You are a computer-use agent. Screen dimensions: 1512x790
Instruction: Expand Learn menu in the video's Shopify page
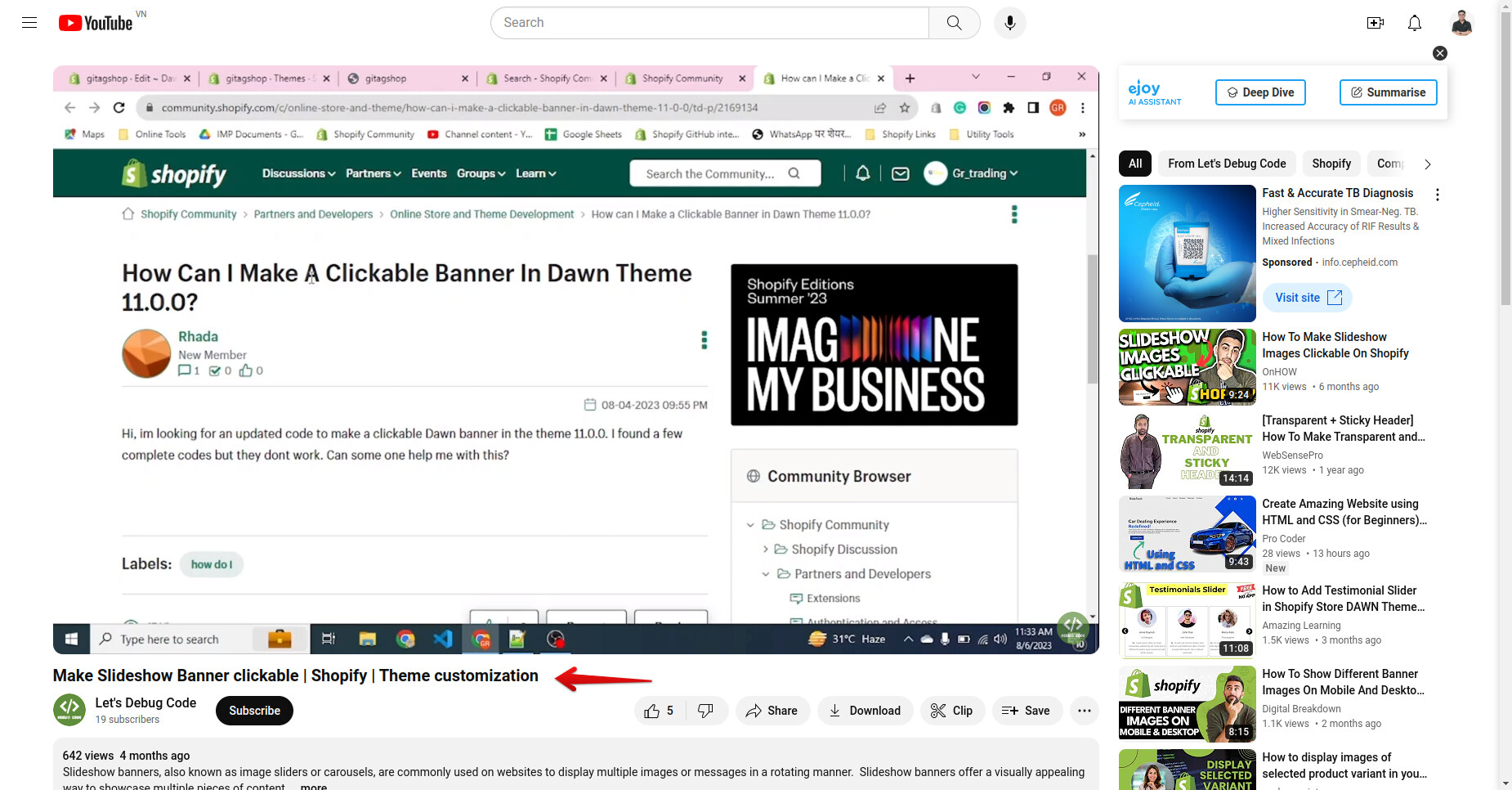[535, 173]
